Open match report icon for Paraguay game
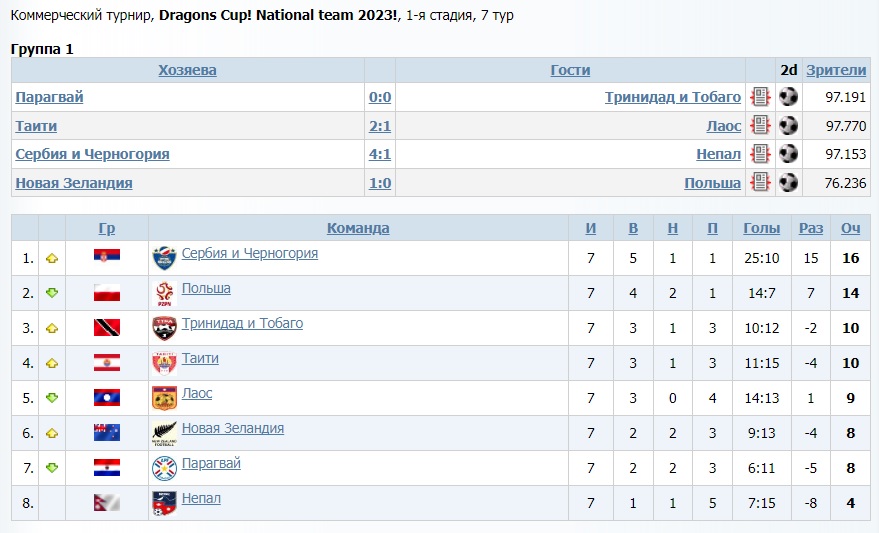Image resolution: width=879 pixels, height=533 pixels. 761,97
